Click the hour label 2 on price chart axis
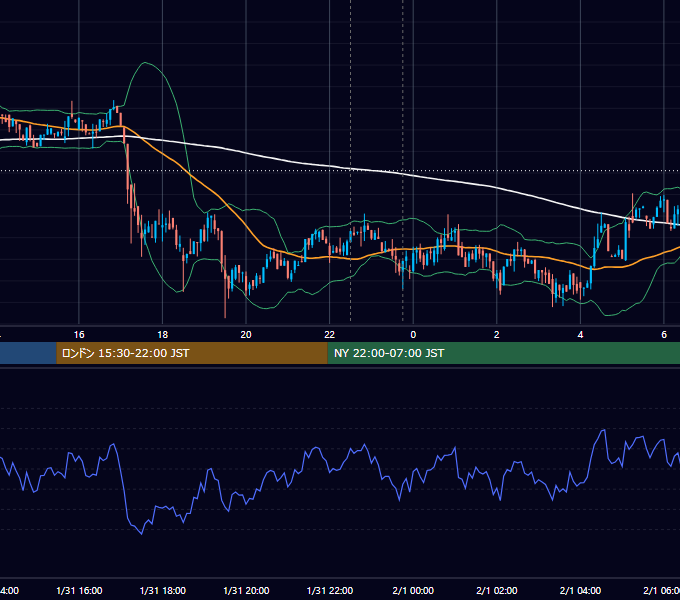 coord(497,335)
